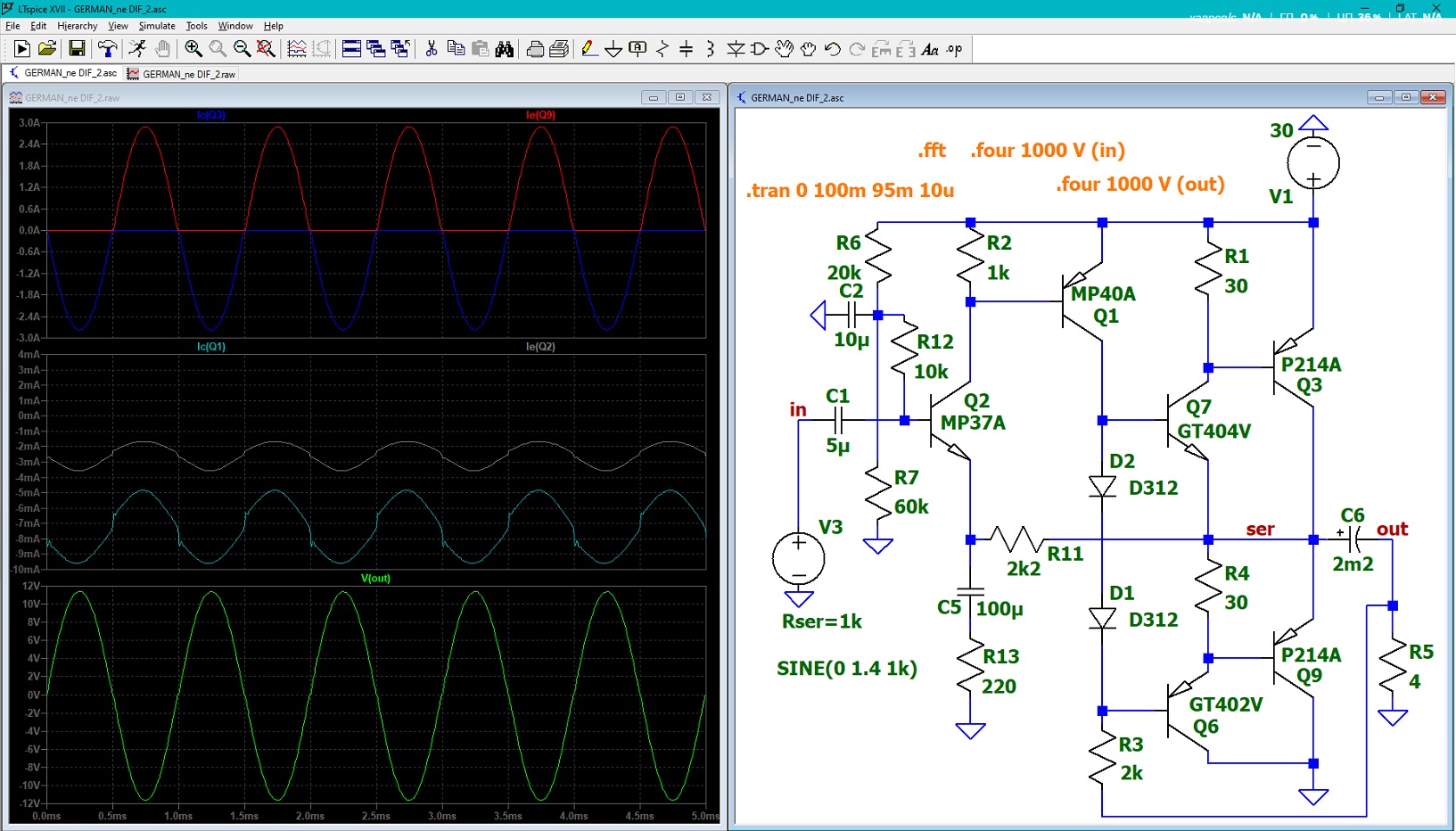
Task: Select the Resistor component tool
Action: tap(662, 49)
